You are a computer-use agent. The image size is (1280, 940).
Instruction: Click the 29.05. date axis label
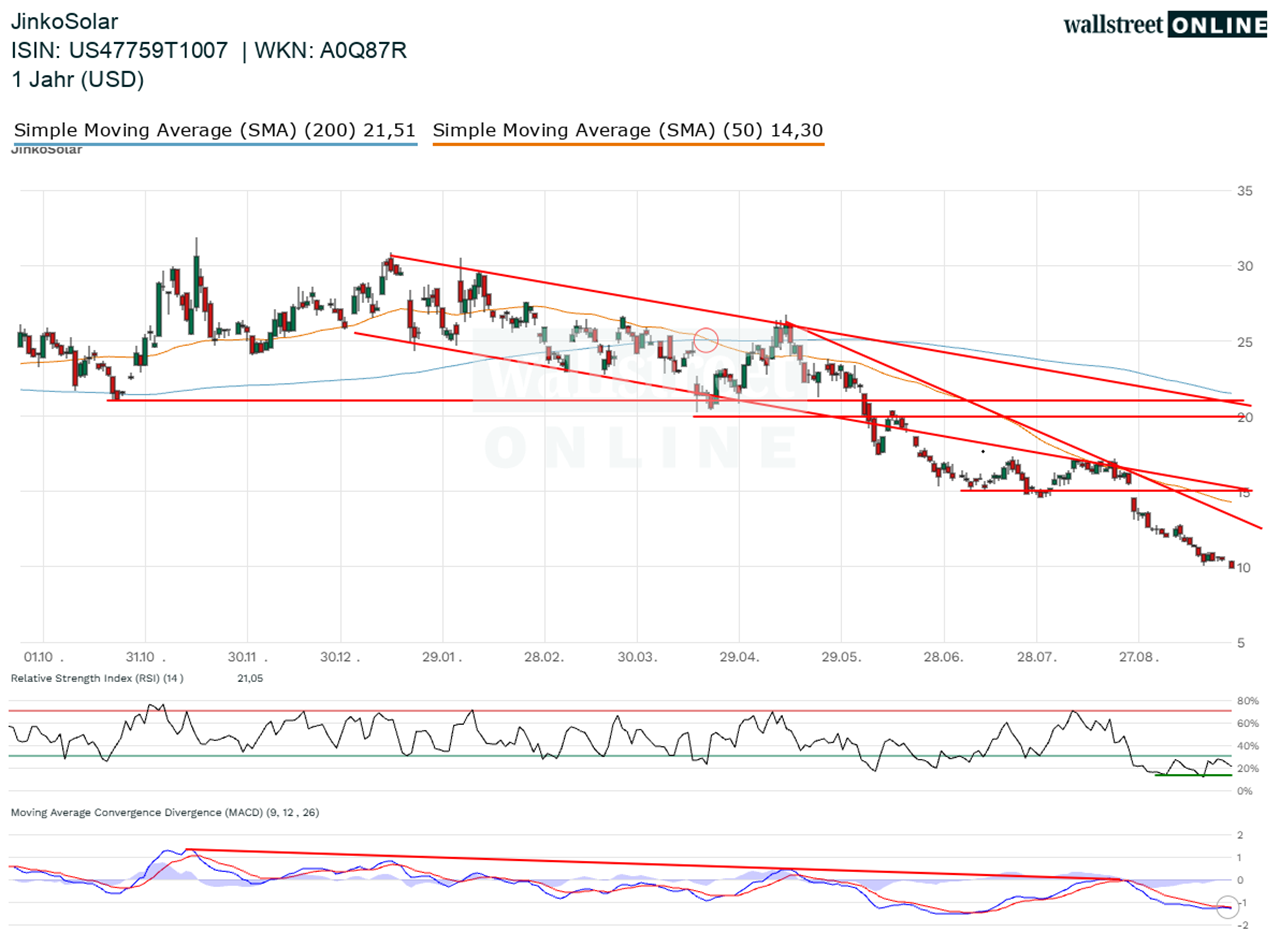click(840, 656)
